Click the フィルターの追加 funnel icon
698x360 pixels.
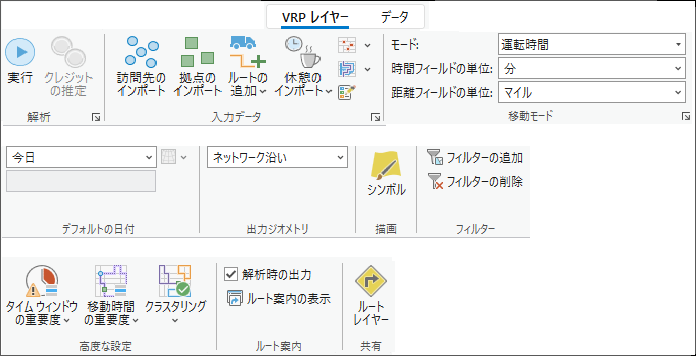tap(435, 157)
